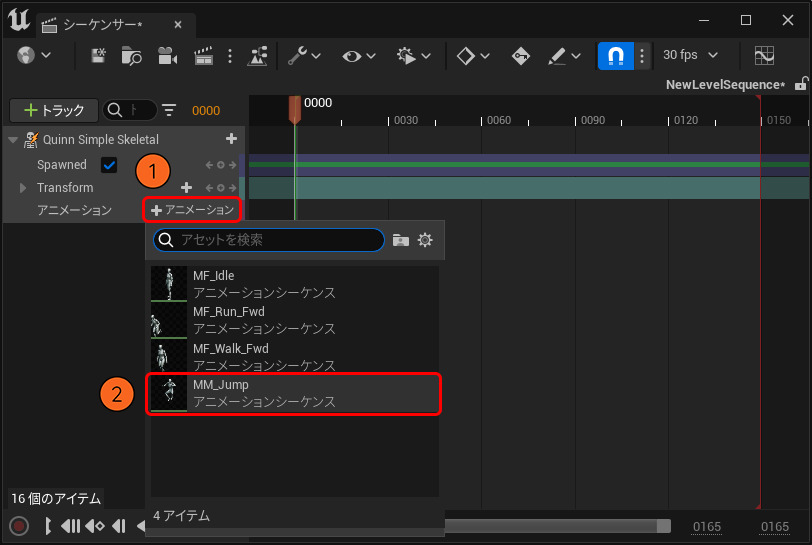Image resolution: width=812 pixels, height=545 pixels.
Task: Click the red record button
Action: pyautogui.click(x=19, y=526)
